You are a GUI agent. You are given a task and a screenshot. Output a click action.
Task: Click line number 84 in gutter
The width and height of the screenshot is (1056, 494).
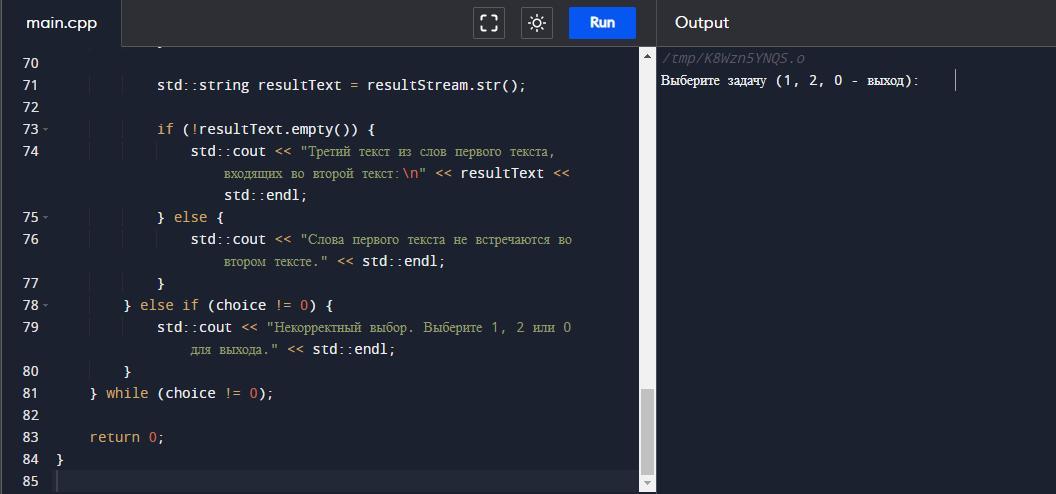30,460
